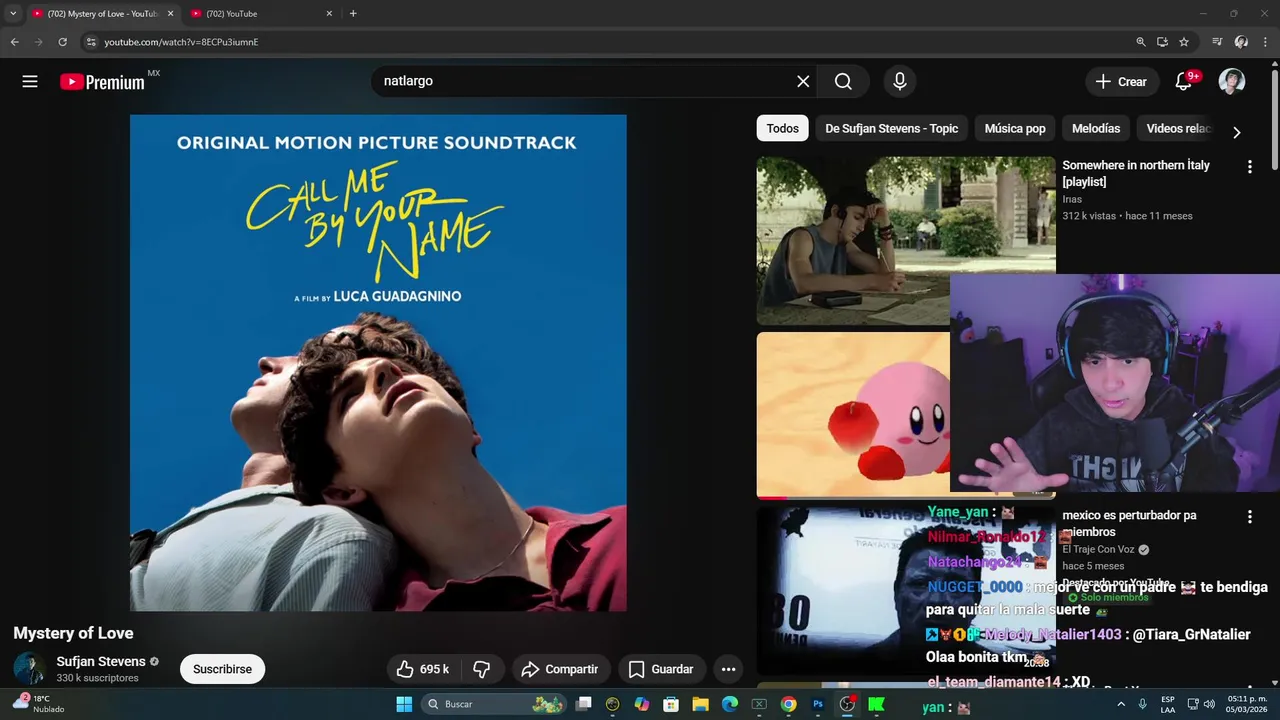Open the Kirby video thumbnail
This screenshot has width=1280, height=720.
point(853,415)
